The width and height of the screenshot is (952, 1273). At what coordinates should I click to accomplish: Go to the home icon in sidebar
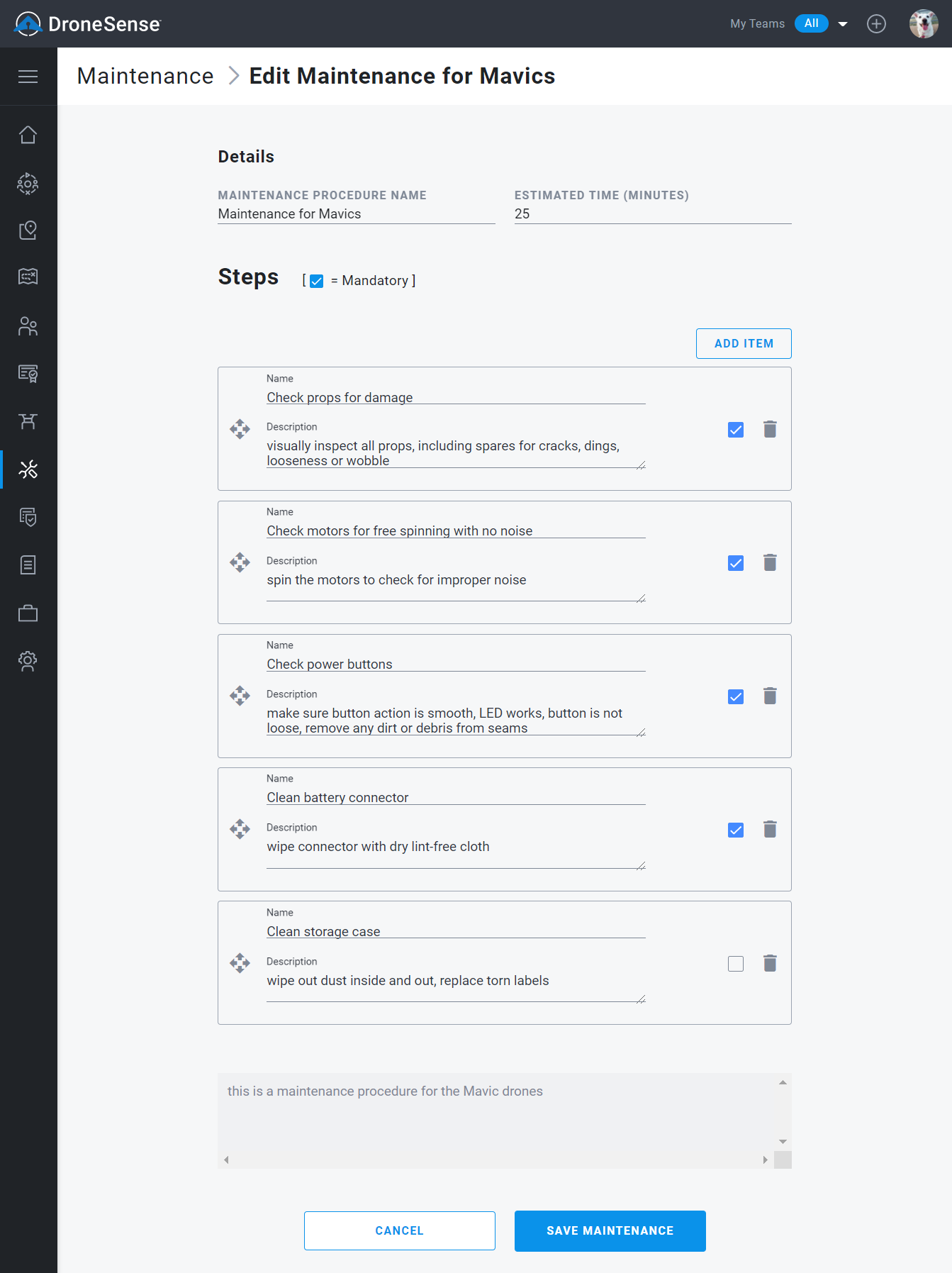pyautogui.click(x=28, y=135)
